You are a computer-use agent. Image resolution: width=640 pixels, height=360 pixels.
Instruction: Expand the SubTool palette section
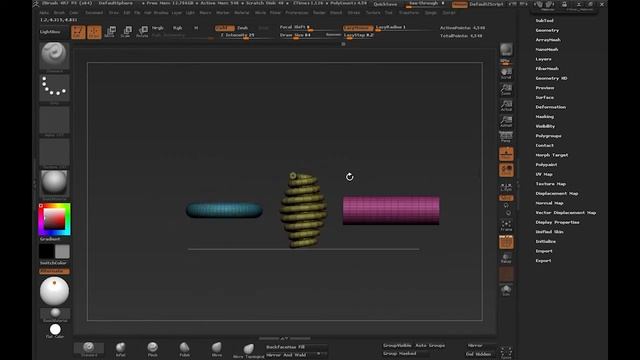[x=544, y=20]
